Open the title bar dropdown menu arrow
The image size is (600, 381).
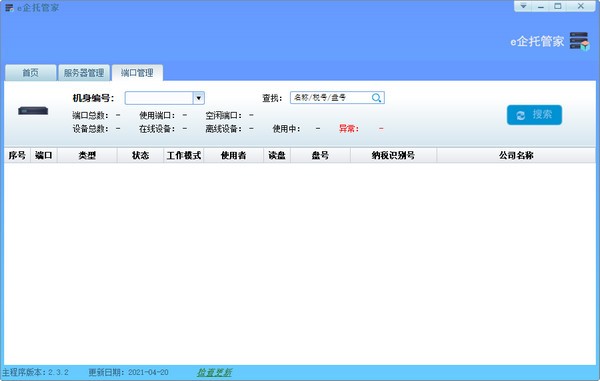coord(523,6)
